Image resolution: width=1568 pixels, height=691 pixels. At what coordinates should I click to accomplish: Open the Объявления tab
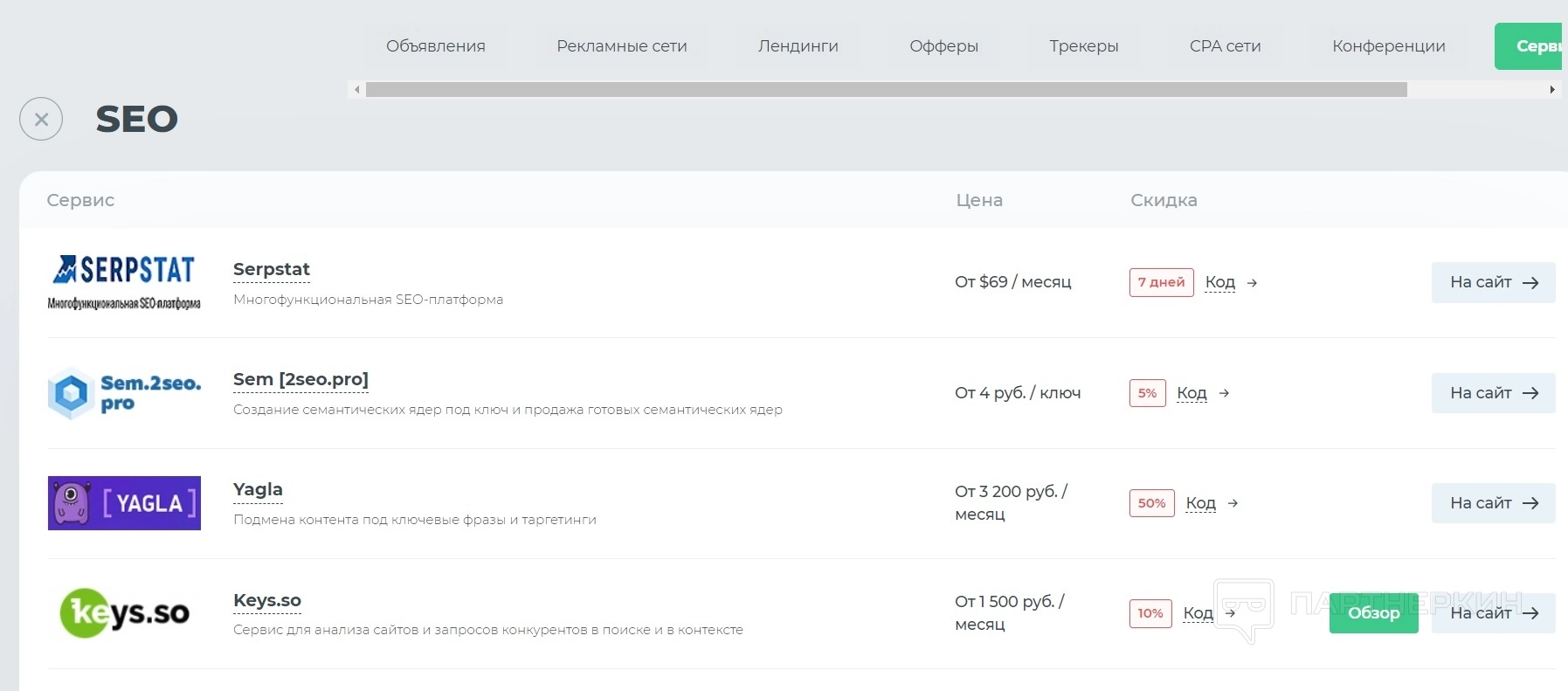pos(435,46)
